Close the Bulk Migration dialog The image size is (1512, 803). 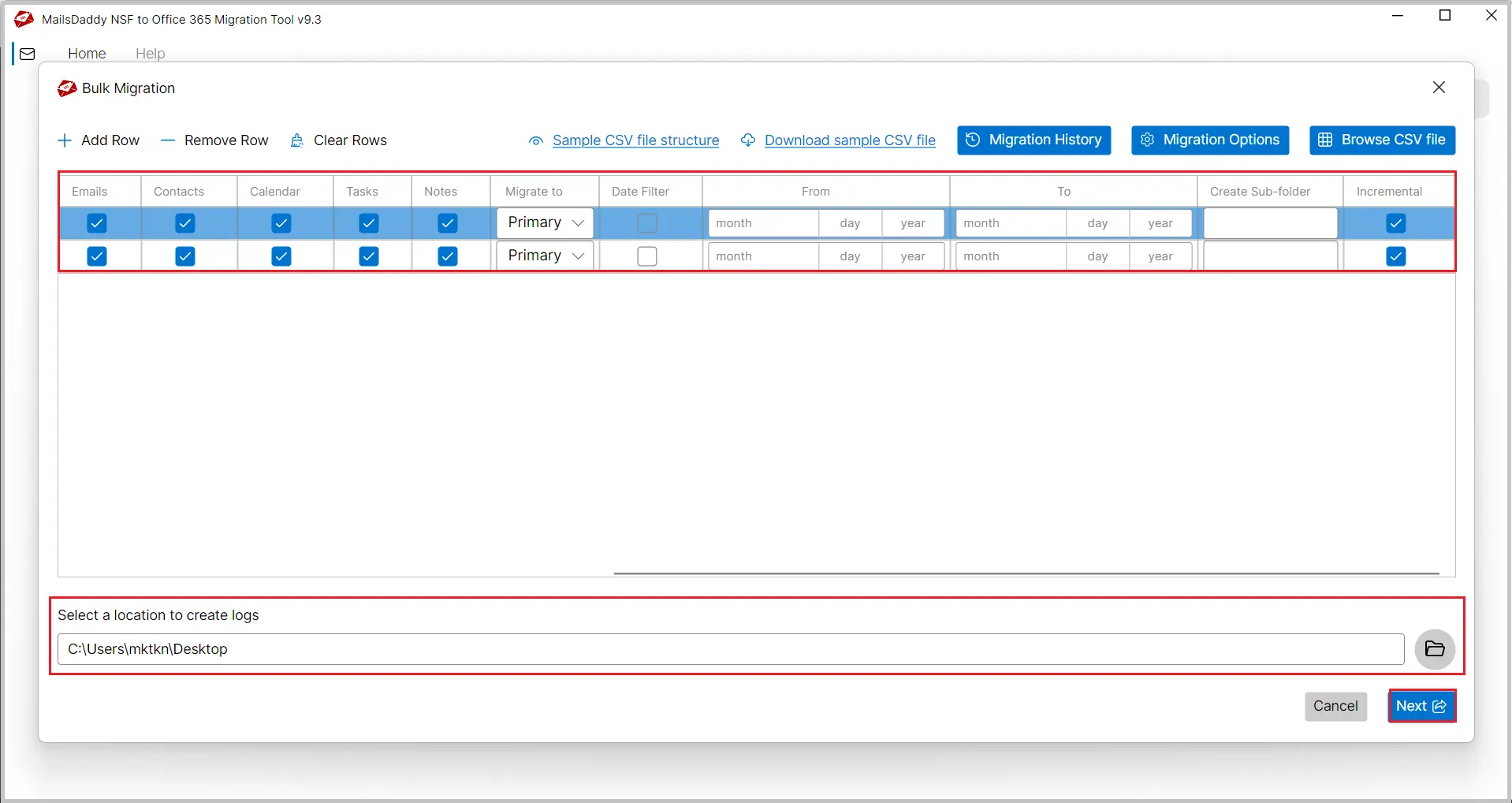(1439, 88)
